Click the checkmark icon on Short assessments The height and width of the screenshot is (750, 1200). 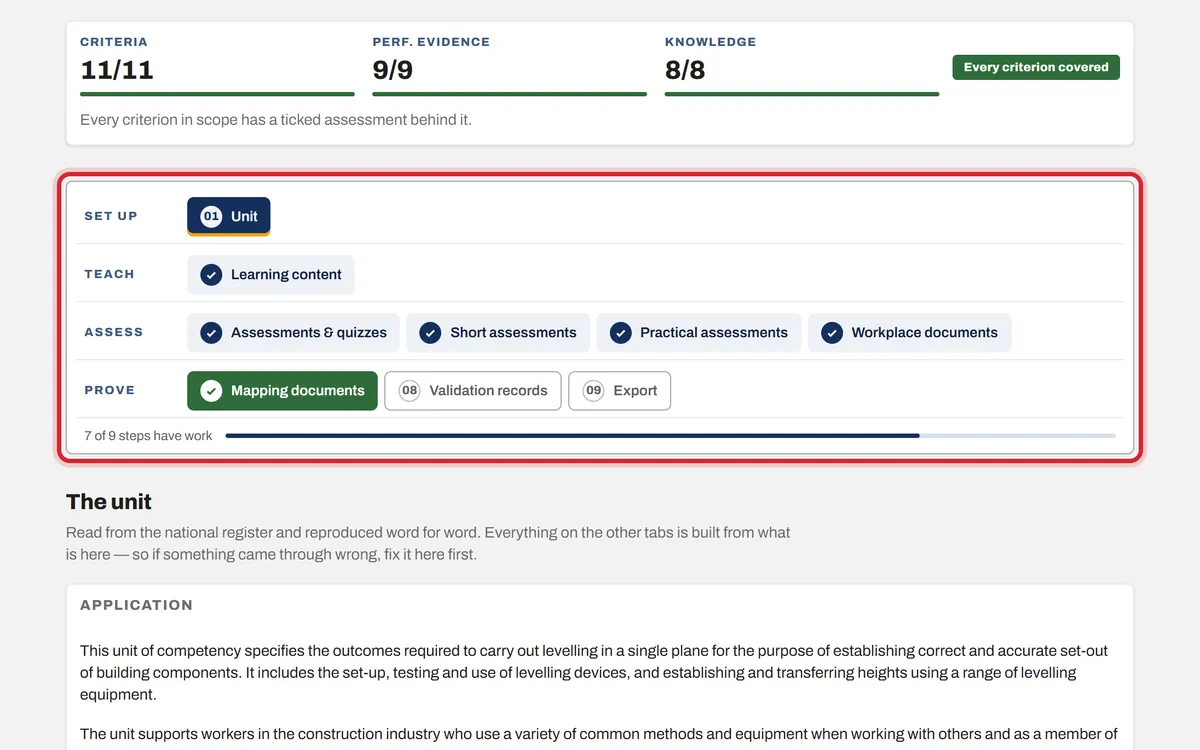click(430, 332)
